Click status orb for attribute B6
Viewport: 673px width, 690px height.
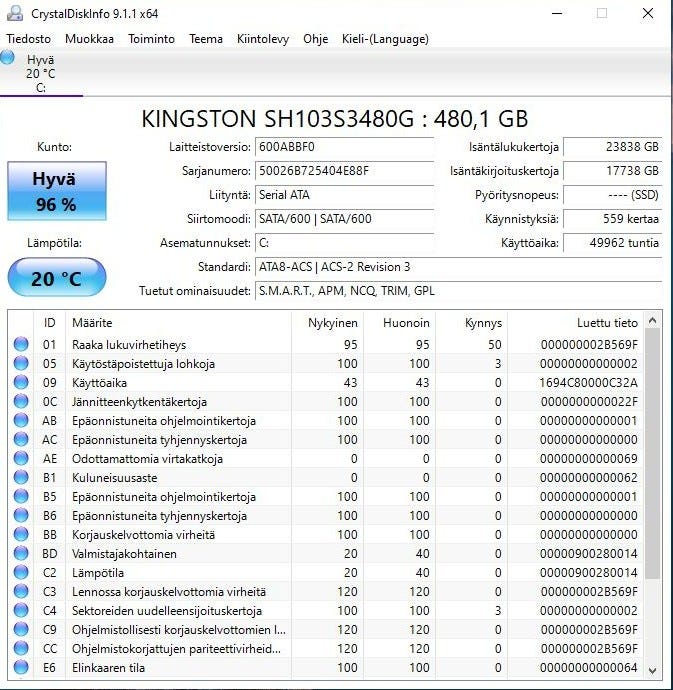(x=21, y=515)
